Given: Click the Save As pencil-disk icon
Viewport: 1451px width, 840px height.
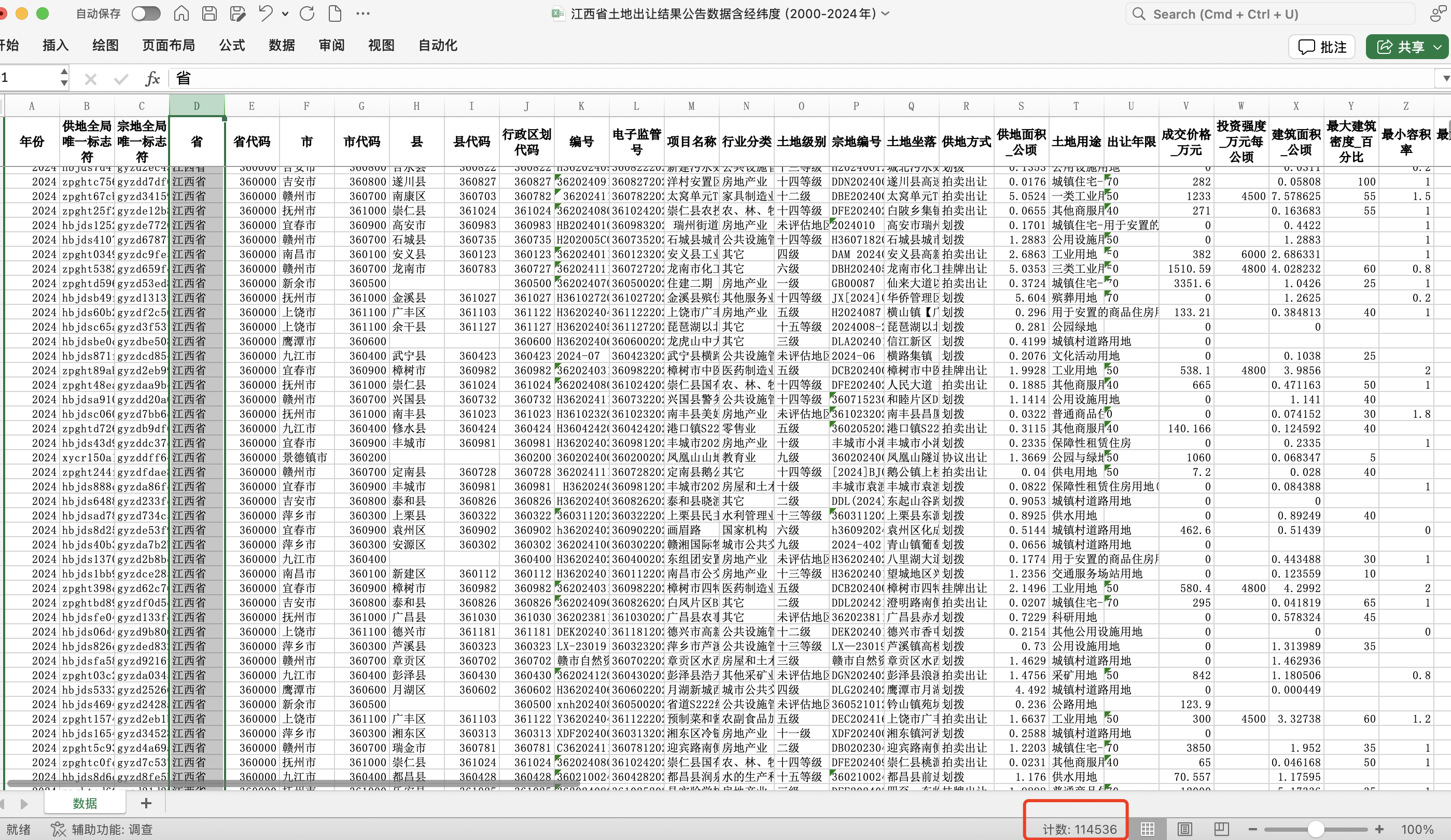Looking at the screenshot, I should click(x=237, y=14).
